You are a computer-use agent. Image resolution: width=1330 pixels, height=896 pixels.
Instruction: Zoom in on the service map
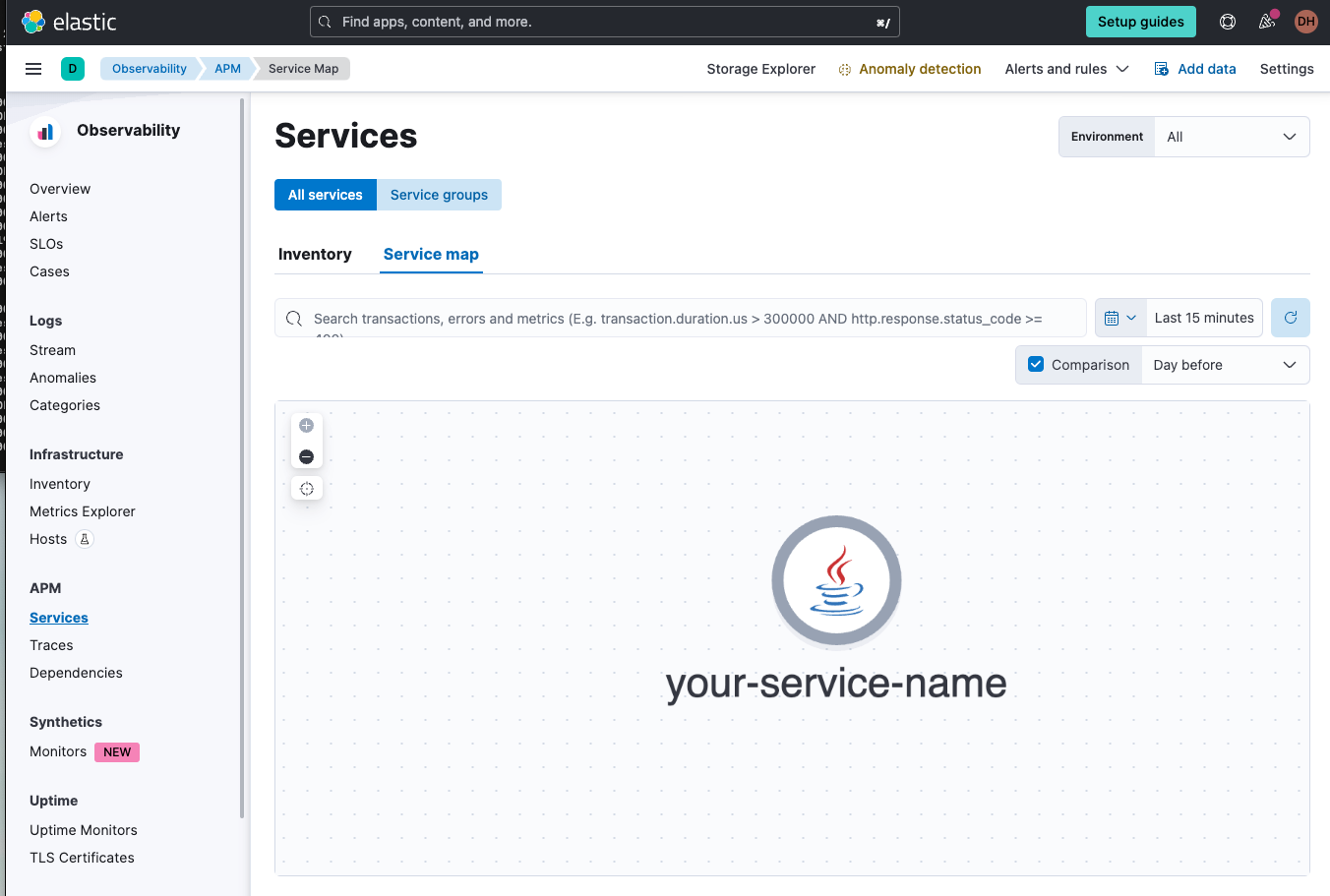(306, 425)
